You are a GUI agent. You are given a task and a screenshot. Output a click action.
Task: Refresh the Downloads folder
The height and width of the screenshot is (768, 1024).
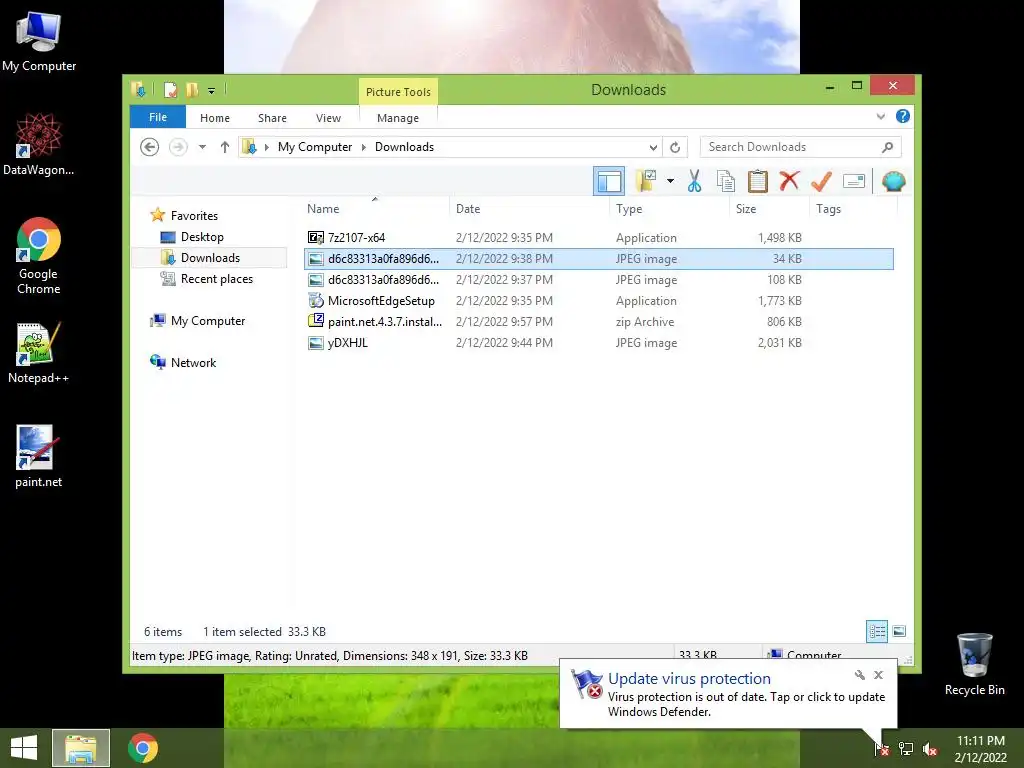click(675, 148)
